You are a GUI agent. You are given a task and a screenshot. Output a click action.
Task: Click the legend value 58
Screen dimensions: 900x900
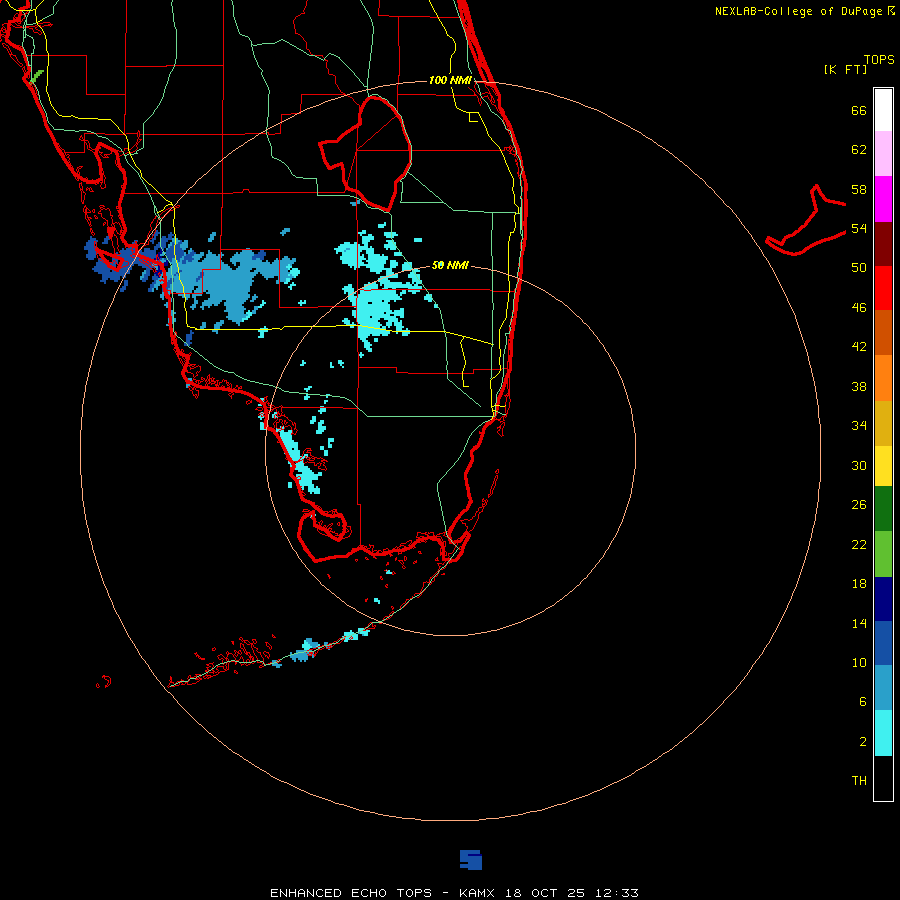click(859, 189)
